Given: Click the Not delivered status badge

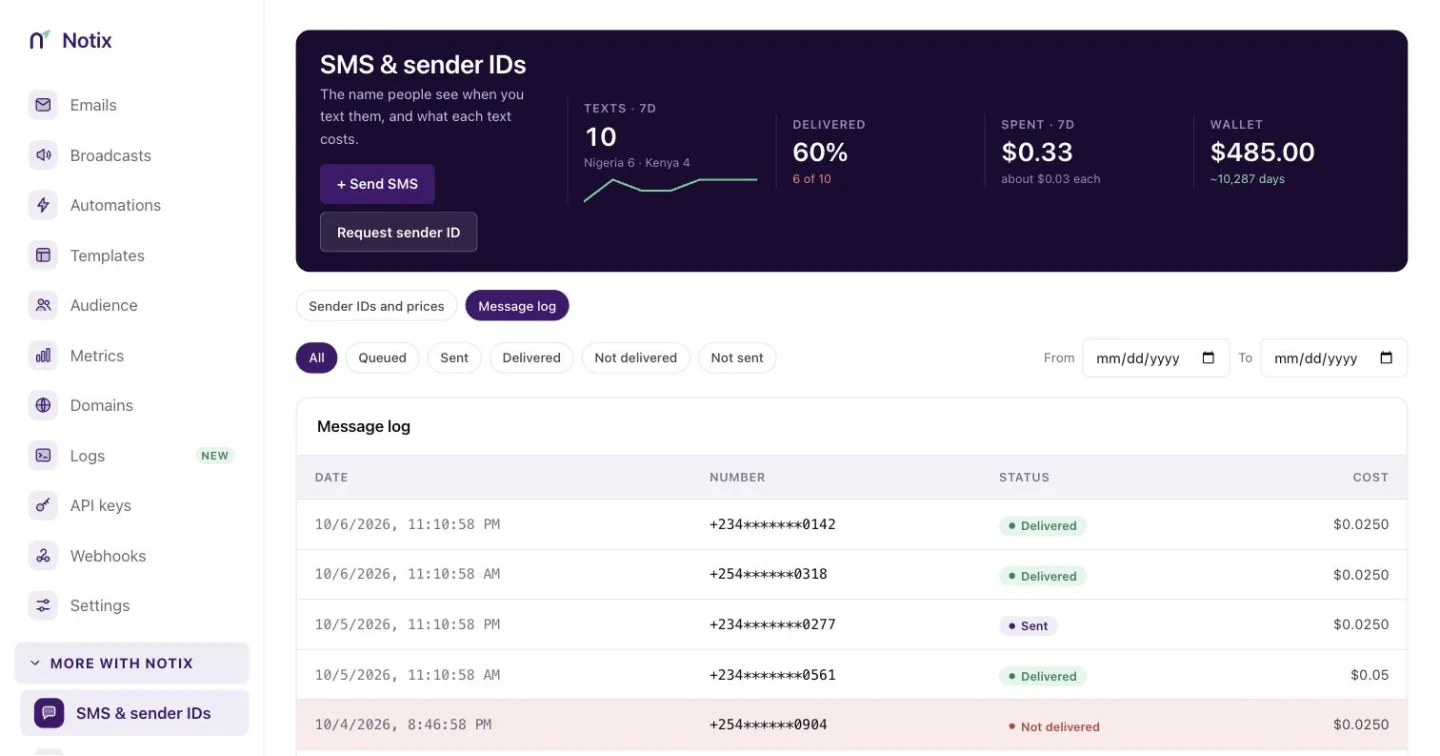Looking at the screenshot, I should pyautogui.click(x=1053, y=727).
